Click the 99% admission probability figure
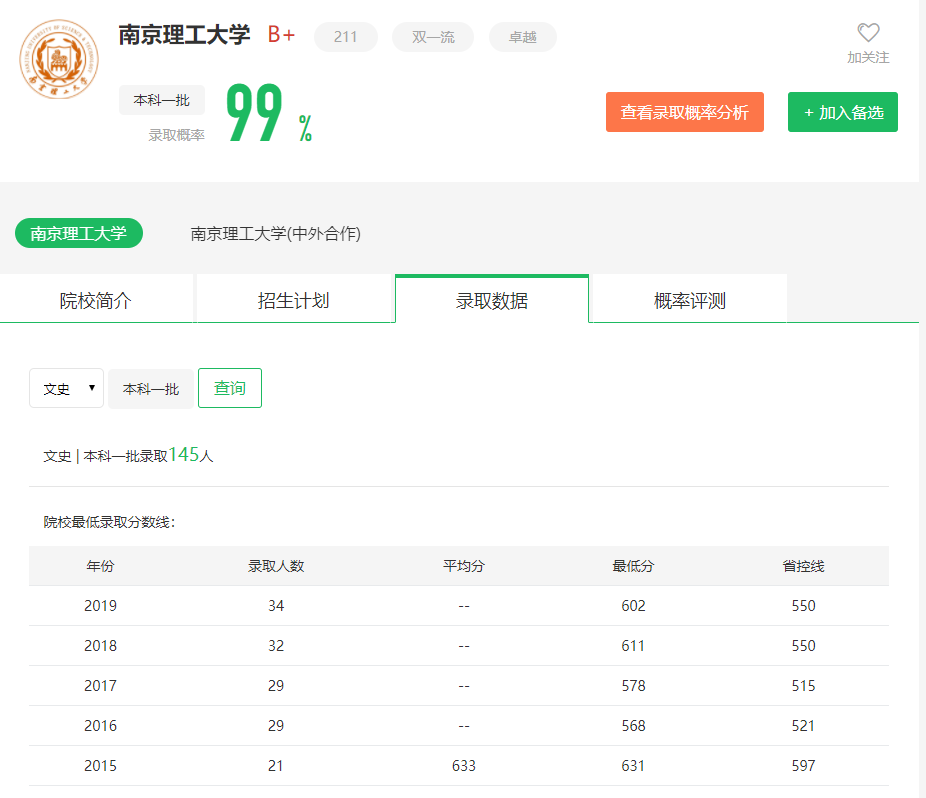 269,113
